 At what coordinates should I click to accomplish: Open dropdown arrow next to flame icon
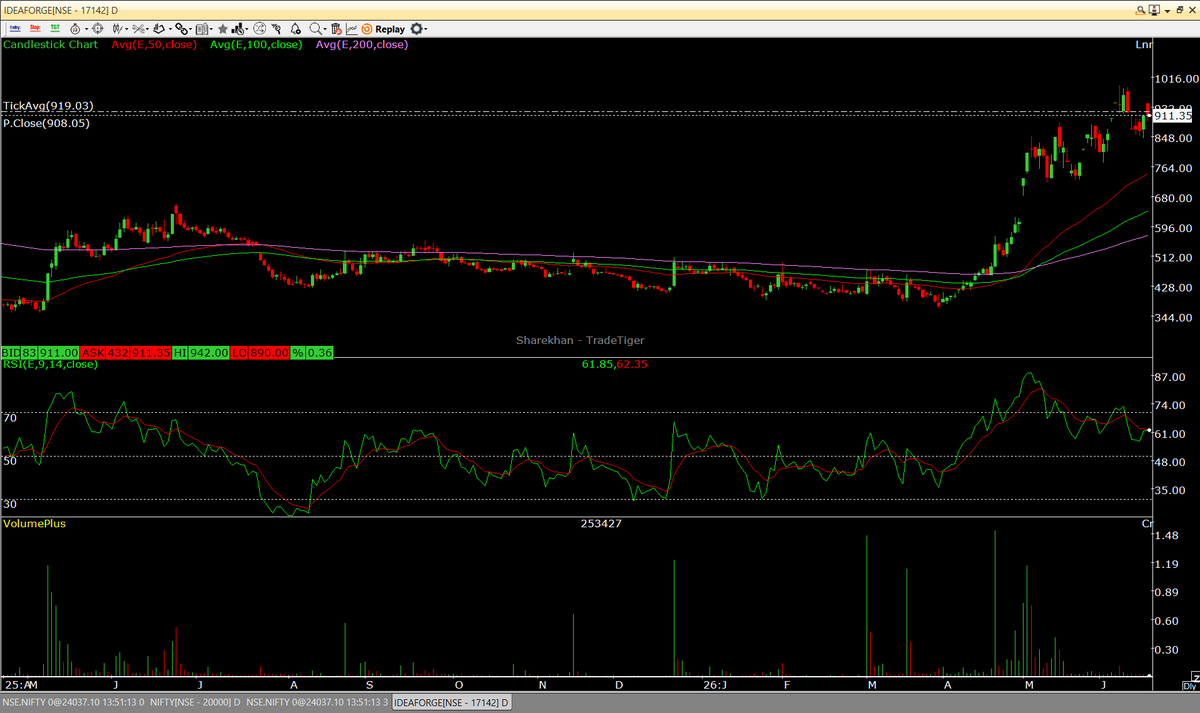point(86,29)
